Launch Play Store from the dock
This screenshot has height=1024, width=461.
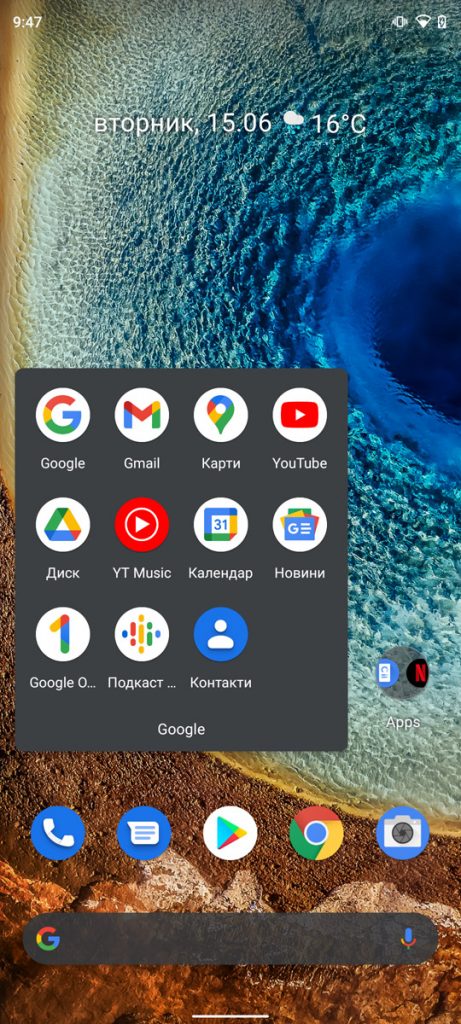coord(230,833)
